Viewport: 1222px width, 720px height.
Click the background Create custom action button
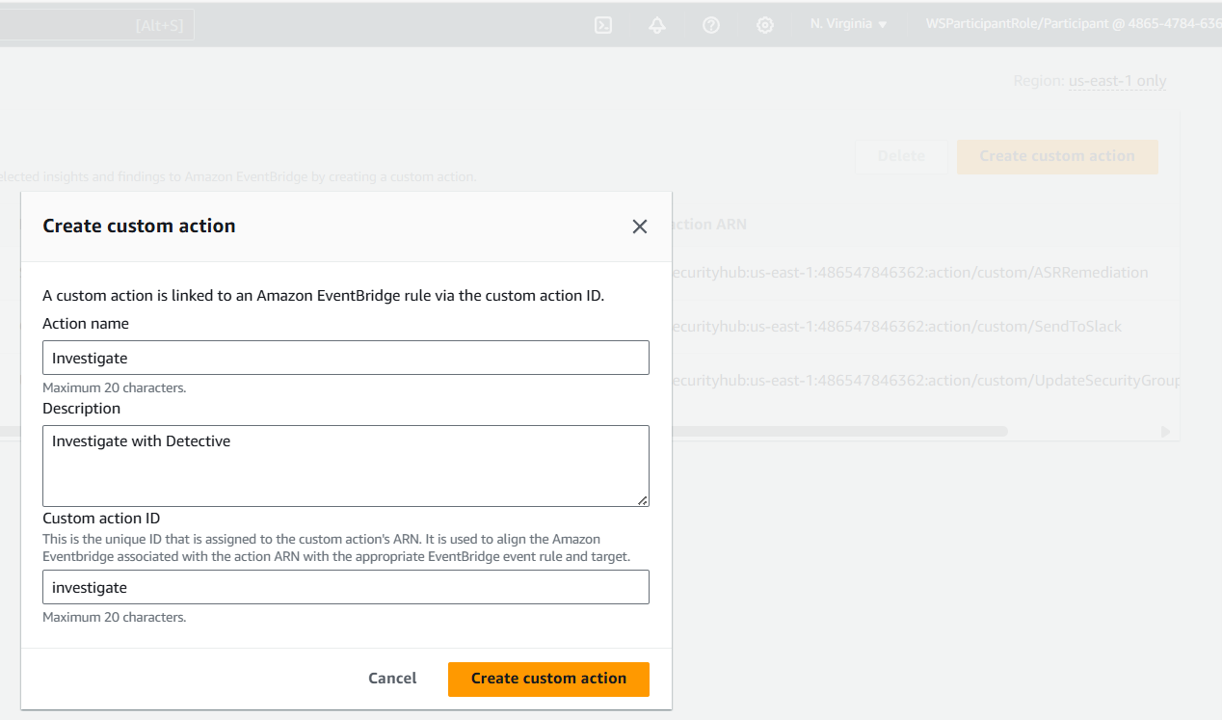pos(1057,156)
